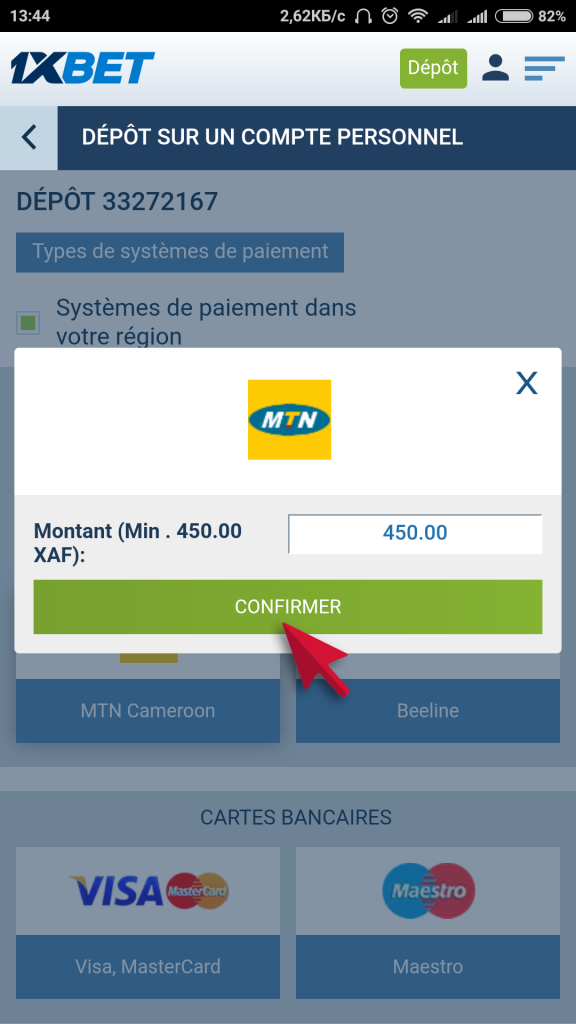Select the Visa MasterCard logo tile

point(148,891)
